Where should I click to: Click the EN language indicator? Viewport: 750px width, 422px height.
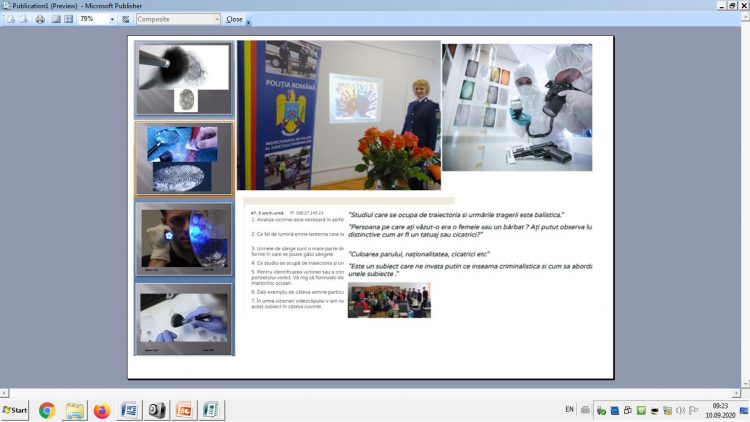[569, 409]
